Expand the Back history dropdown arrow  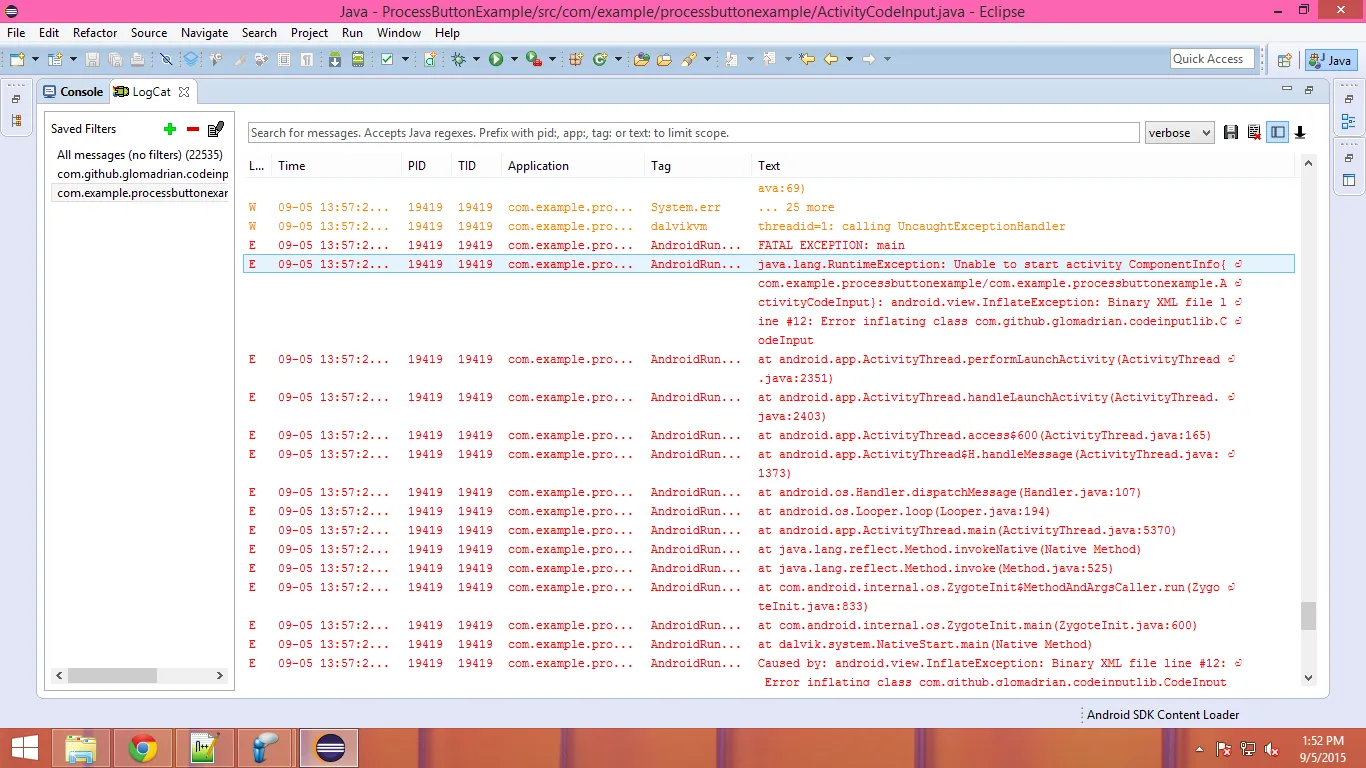tap(849, 59)
